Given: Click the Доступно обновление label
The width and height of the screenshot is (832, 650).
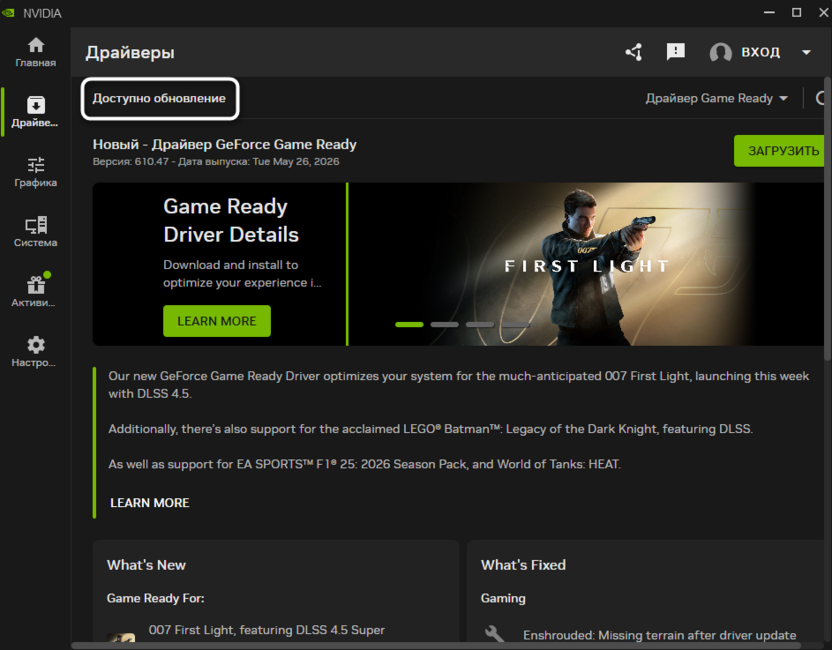Looking at the screenshot, I should pos(159,98).
